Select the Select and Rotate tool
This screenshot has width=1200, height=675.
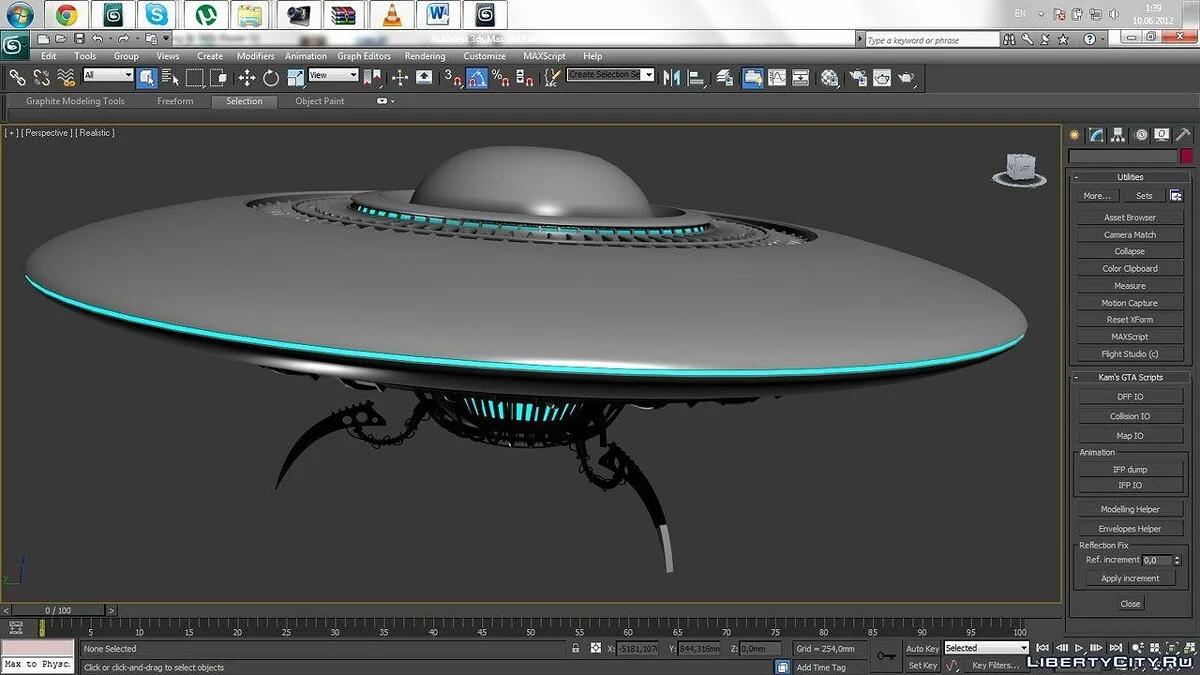(271, 77)
